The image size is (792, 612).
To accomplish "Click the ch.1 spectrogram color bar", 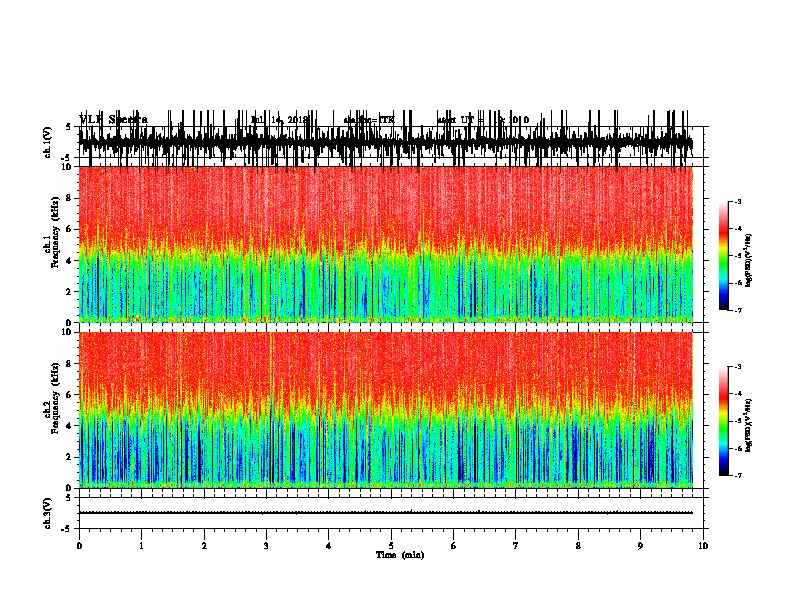I will (723, 256).
